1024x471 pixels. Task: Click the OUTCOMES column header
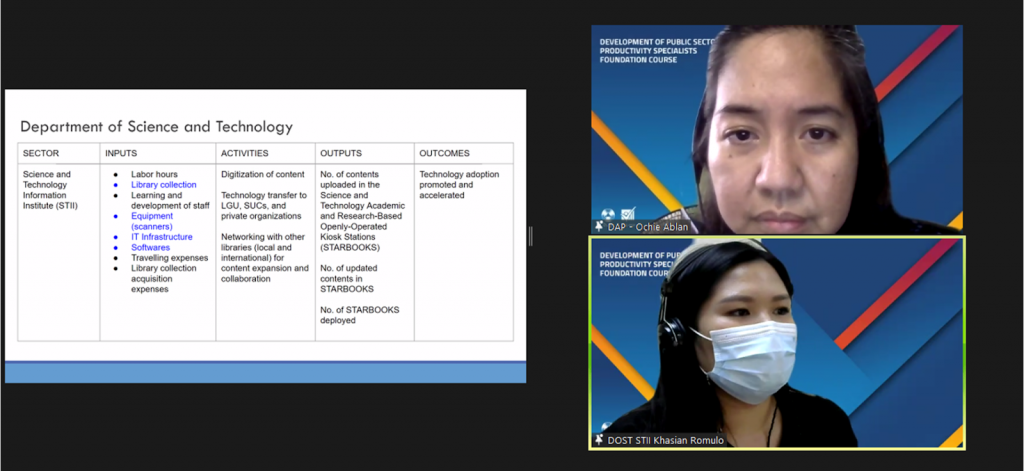click(x=444, y=154)
